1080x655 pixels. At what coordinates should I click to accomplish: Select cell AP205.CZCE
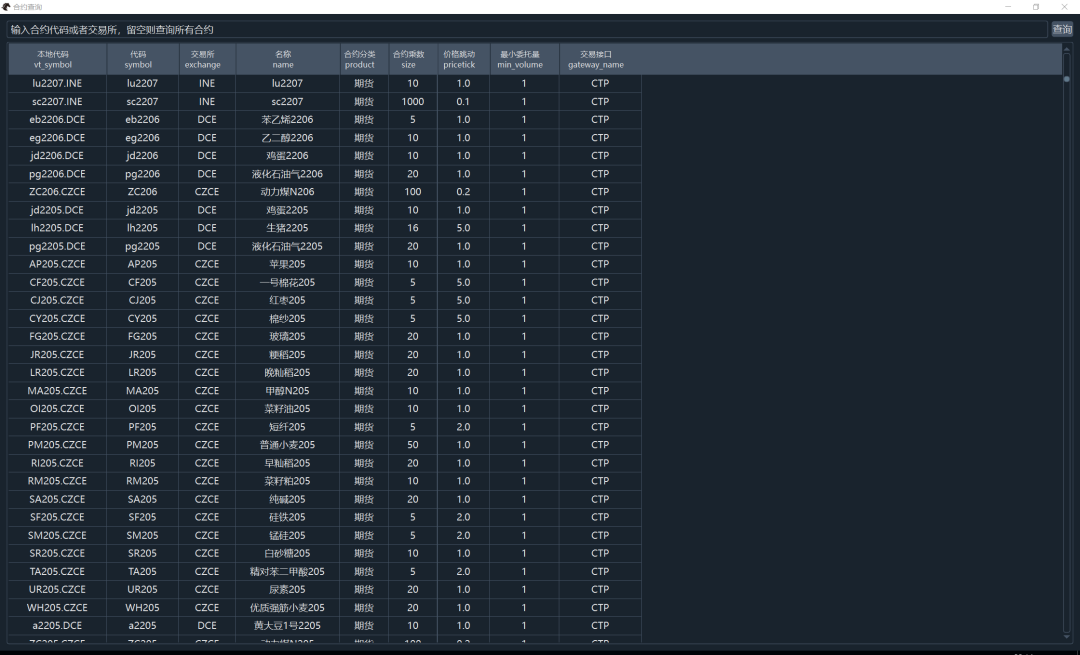(x=57, y=264)
